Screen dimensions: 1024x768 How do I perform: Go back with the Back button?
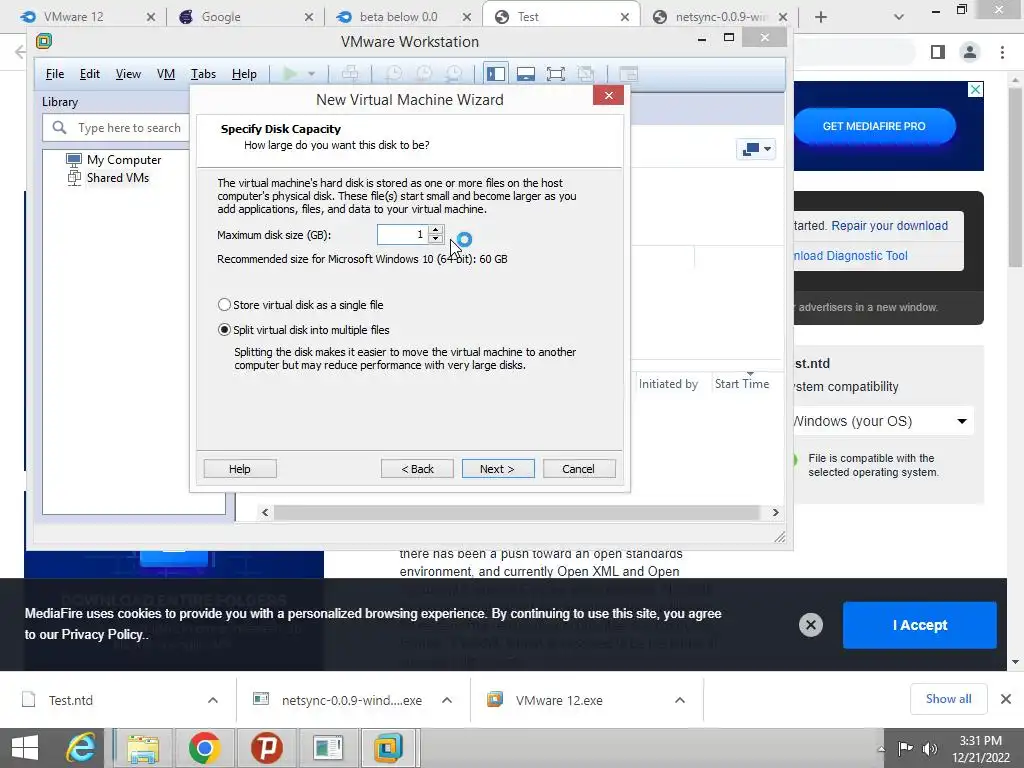pyautogui.click(x=417, y=469)
